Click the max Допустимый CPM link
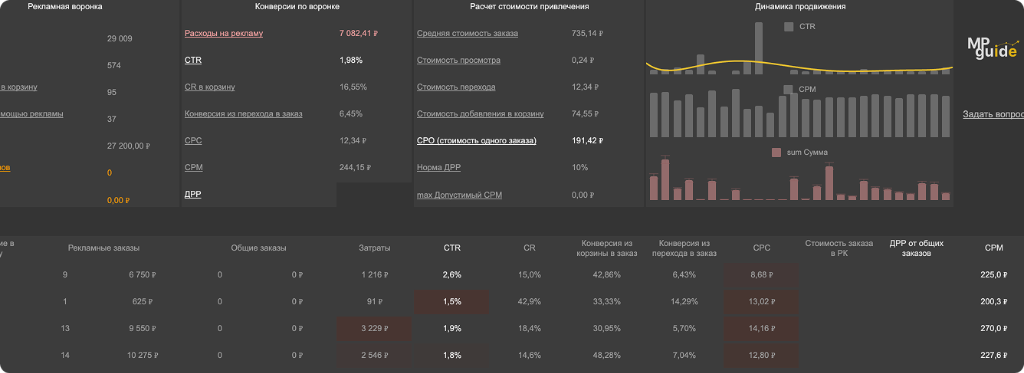Viewport: 1024px width, 373px height. (459, 195)
